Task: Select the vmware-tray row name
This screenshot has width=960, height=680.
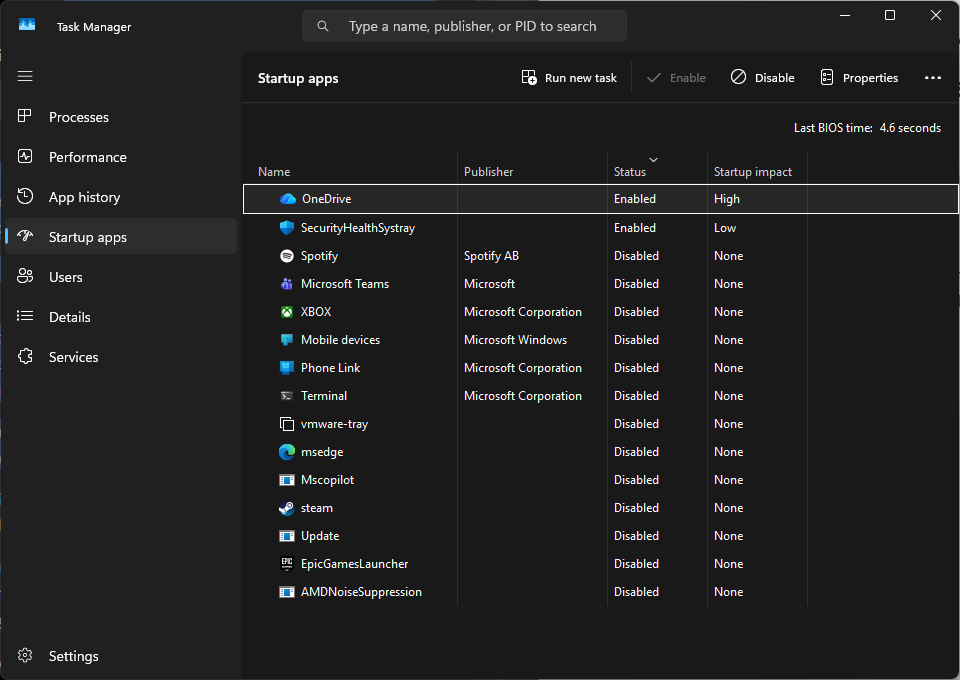Action: [334, 424]
